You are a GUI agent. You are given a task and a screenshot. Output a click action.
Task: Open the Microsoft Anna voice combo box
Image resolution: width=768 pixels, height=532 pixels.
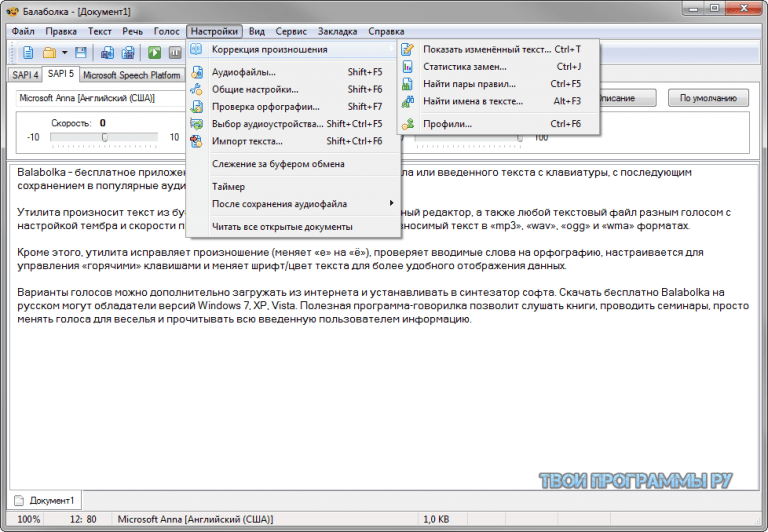click(x=100, y=98)
